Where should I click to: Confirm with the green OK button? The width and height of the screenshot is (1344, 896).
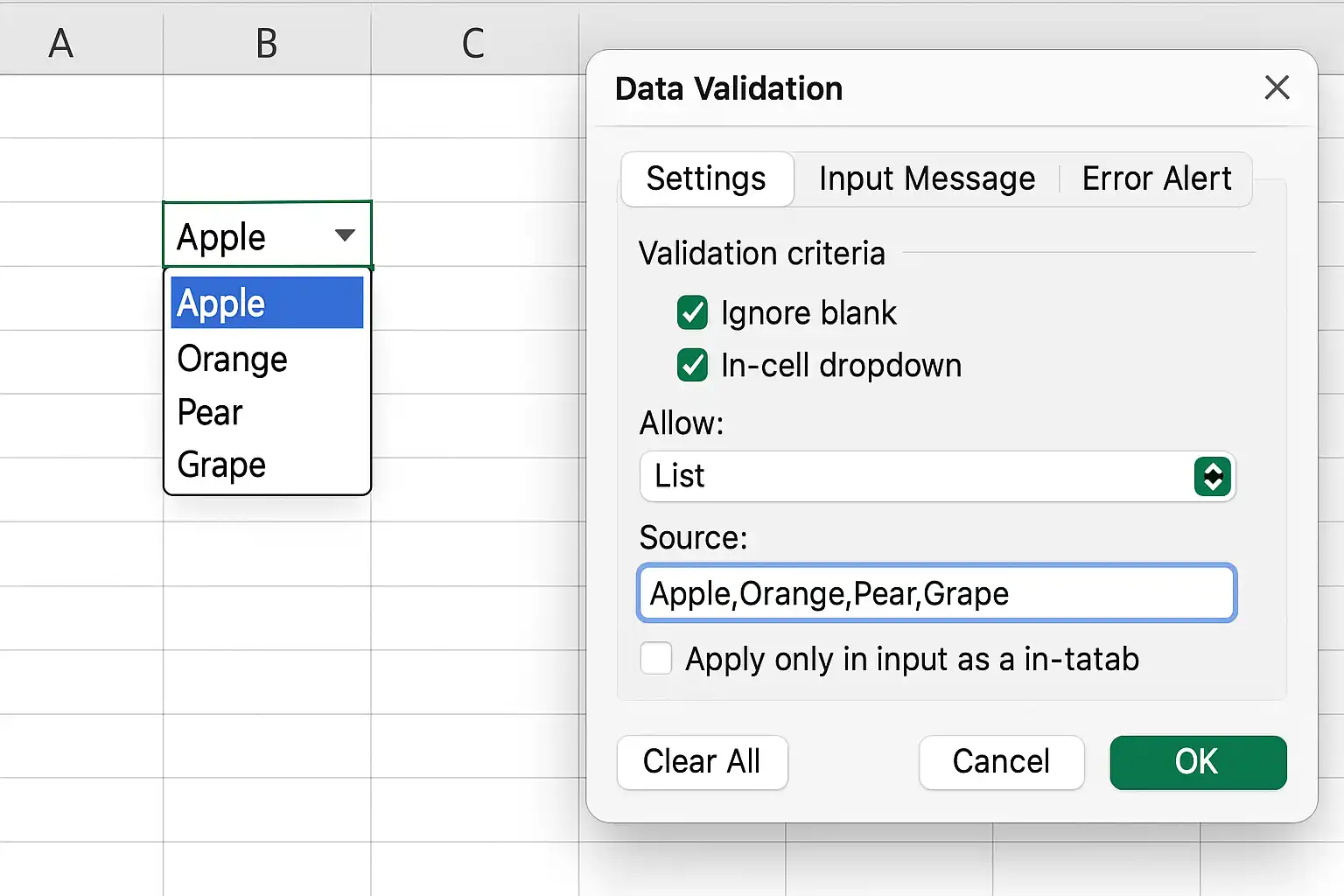pos(1198,762)
